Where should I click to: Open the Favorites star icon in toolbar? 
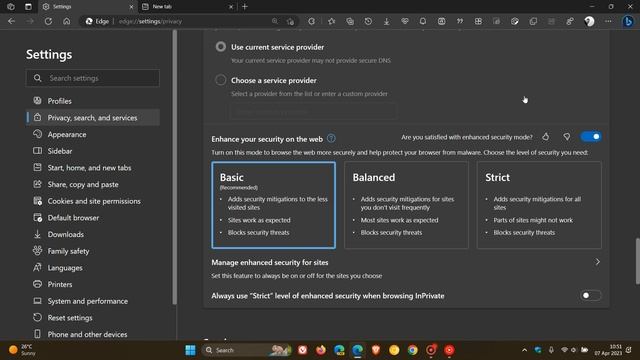coord(331,21)
